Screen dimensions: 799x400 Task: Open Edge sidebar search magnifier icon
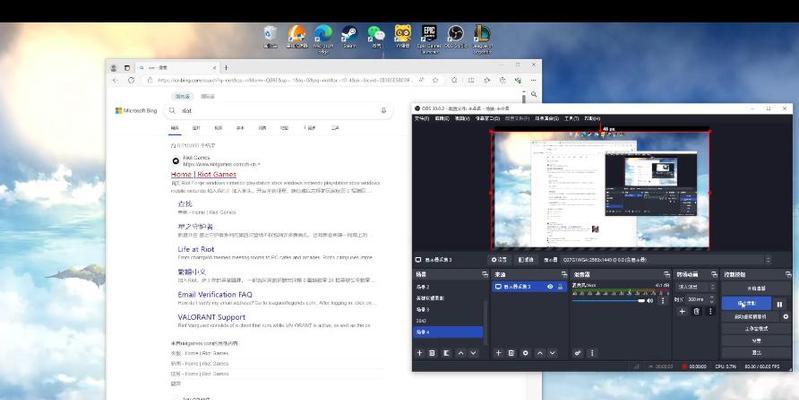534,94
